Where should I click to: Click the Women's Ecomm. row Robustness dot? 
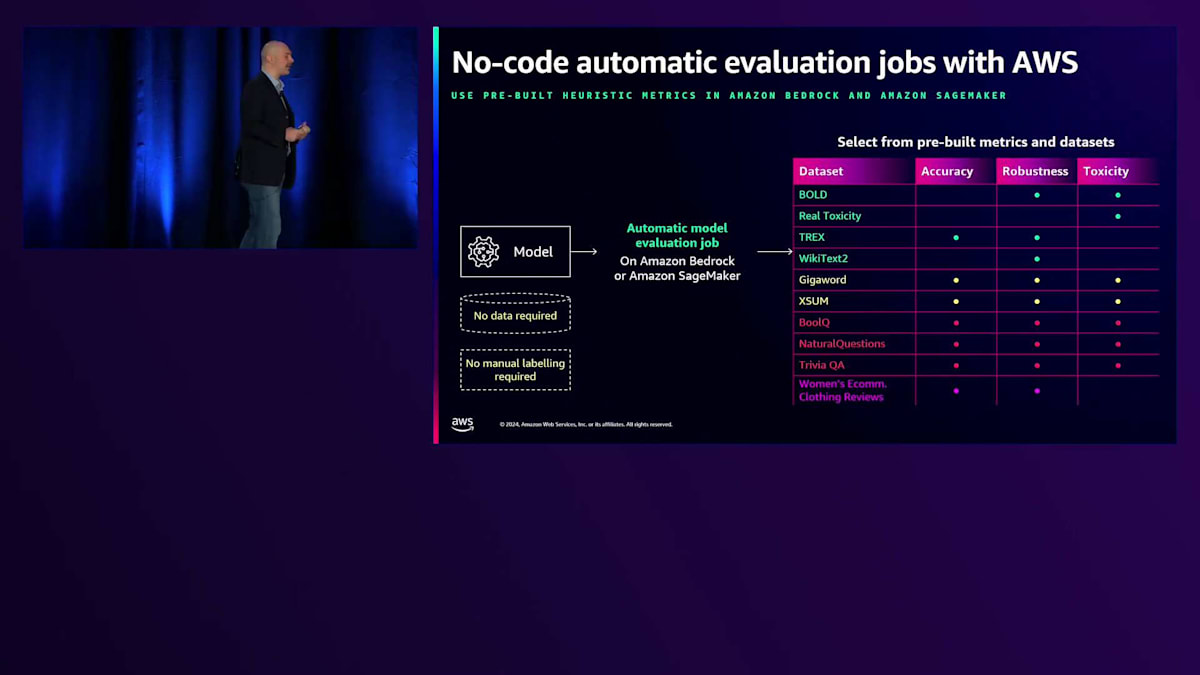point(1037,390)
